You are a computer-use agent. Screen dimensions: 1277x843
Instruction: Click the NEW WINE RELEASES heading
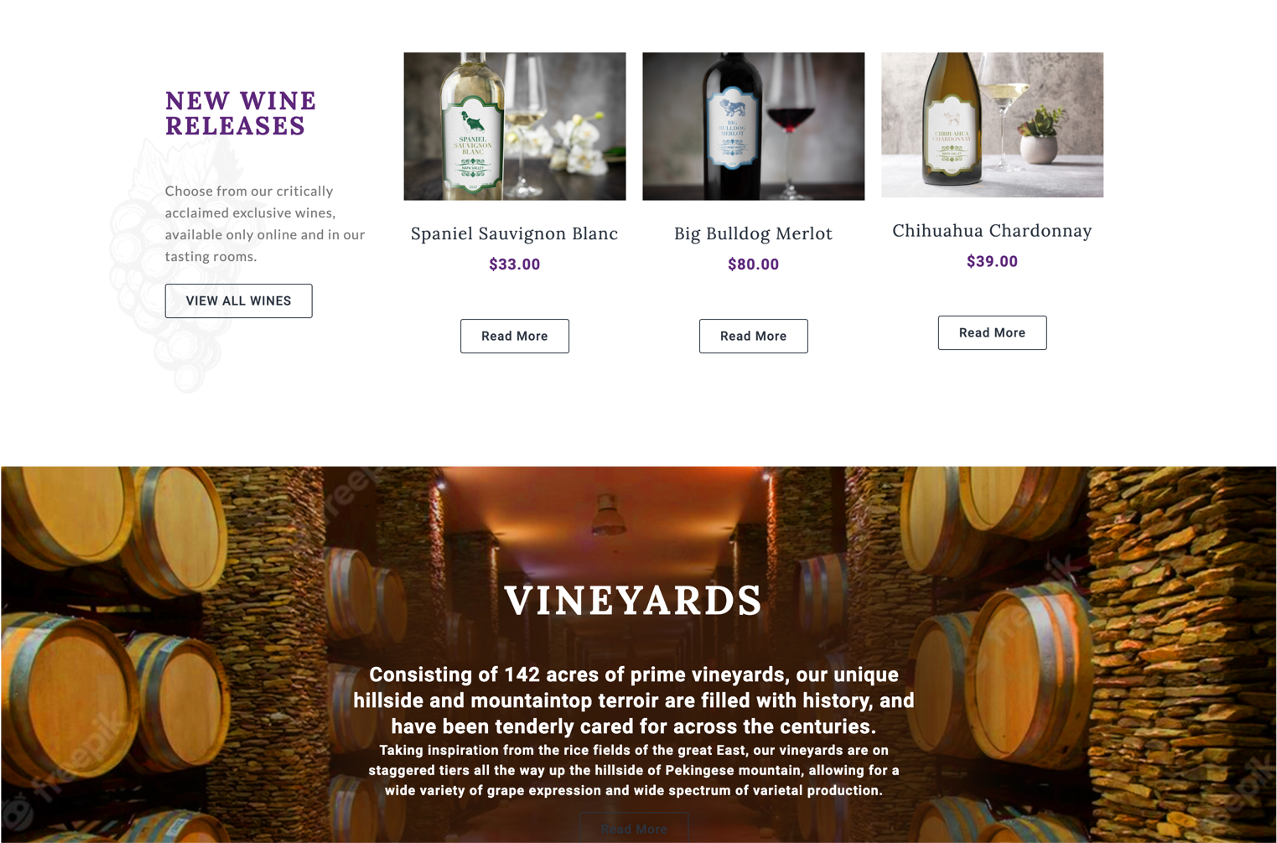click(241, 113)
